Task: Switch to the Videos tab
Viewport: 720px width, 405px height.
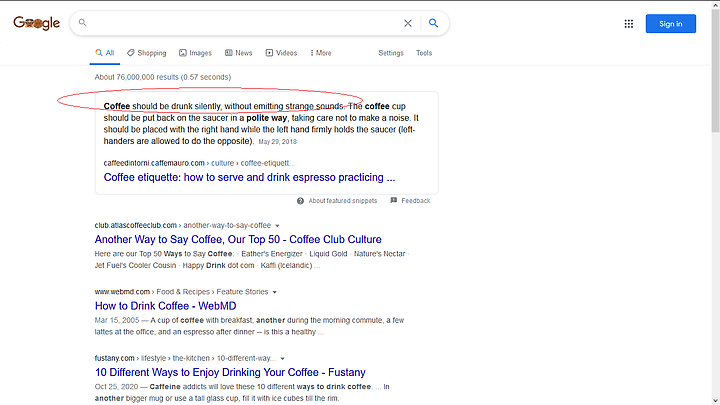Action: pyautogui.click(x=281, y=53)
